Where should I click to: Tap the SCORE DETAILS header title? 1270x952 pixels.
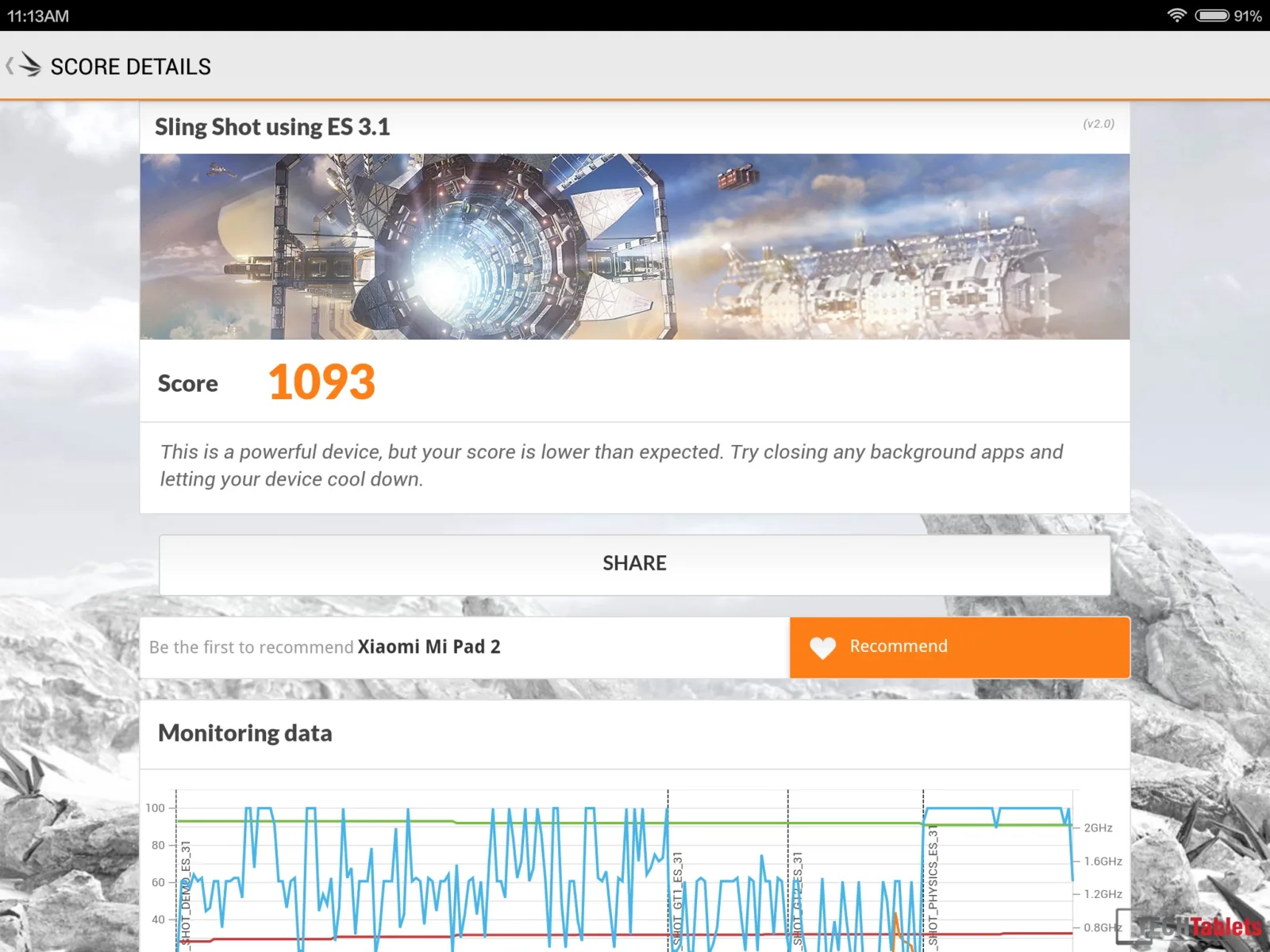click(131, 67)
